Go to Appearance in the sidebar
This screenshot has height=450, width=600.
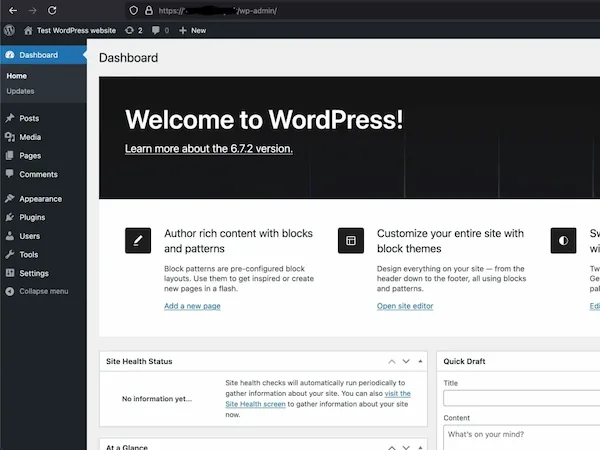click(x=40, y=199)
